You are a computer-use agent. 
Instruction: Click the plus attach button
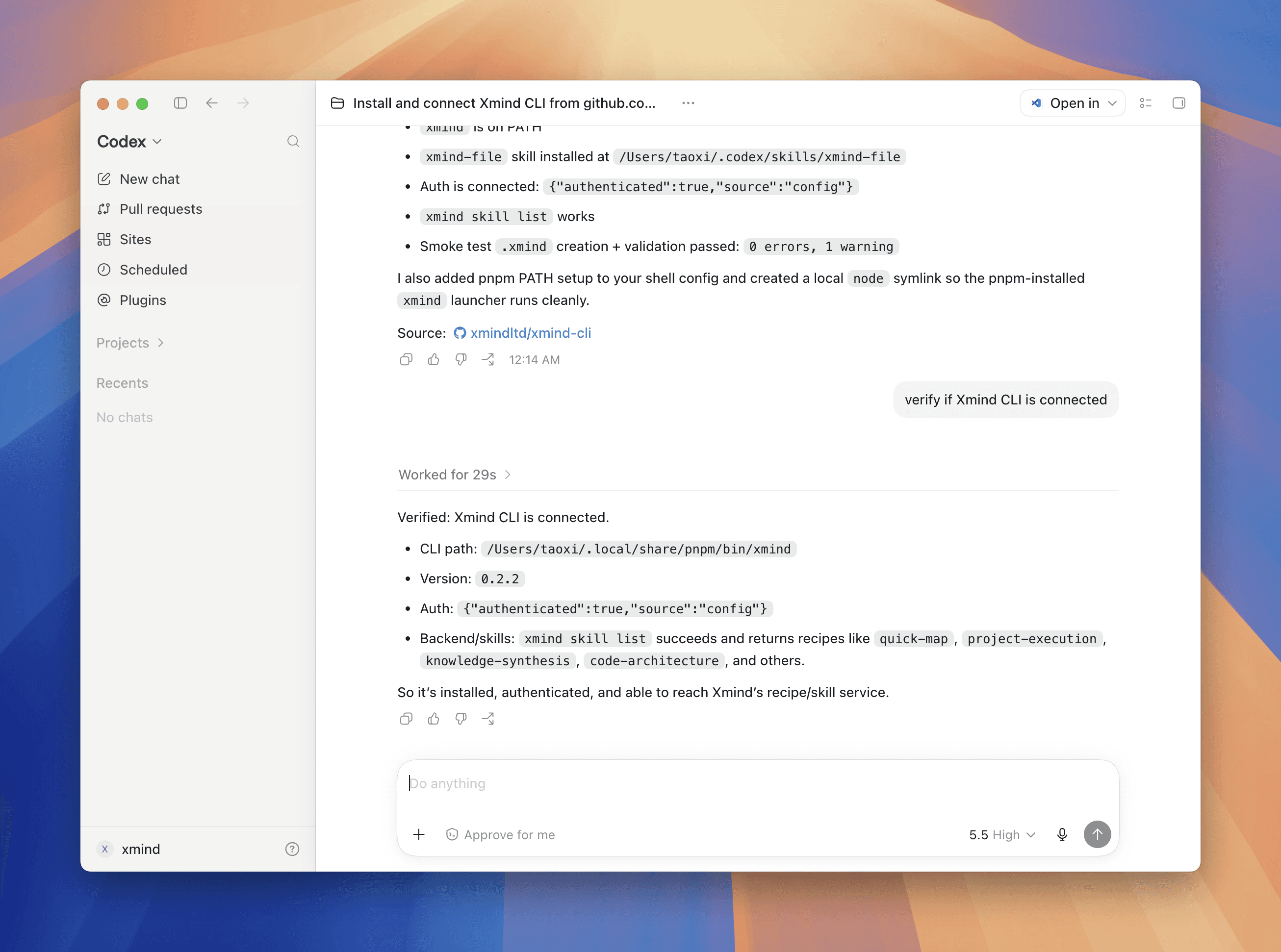[419, 834]
